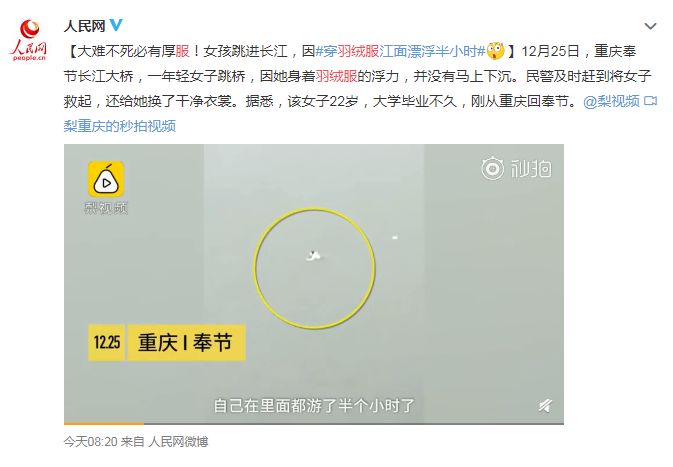
Task: Open hashtag #穿羽绒服江面漂浮半小时#
Action: (x=400, y=51)
